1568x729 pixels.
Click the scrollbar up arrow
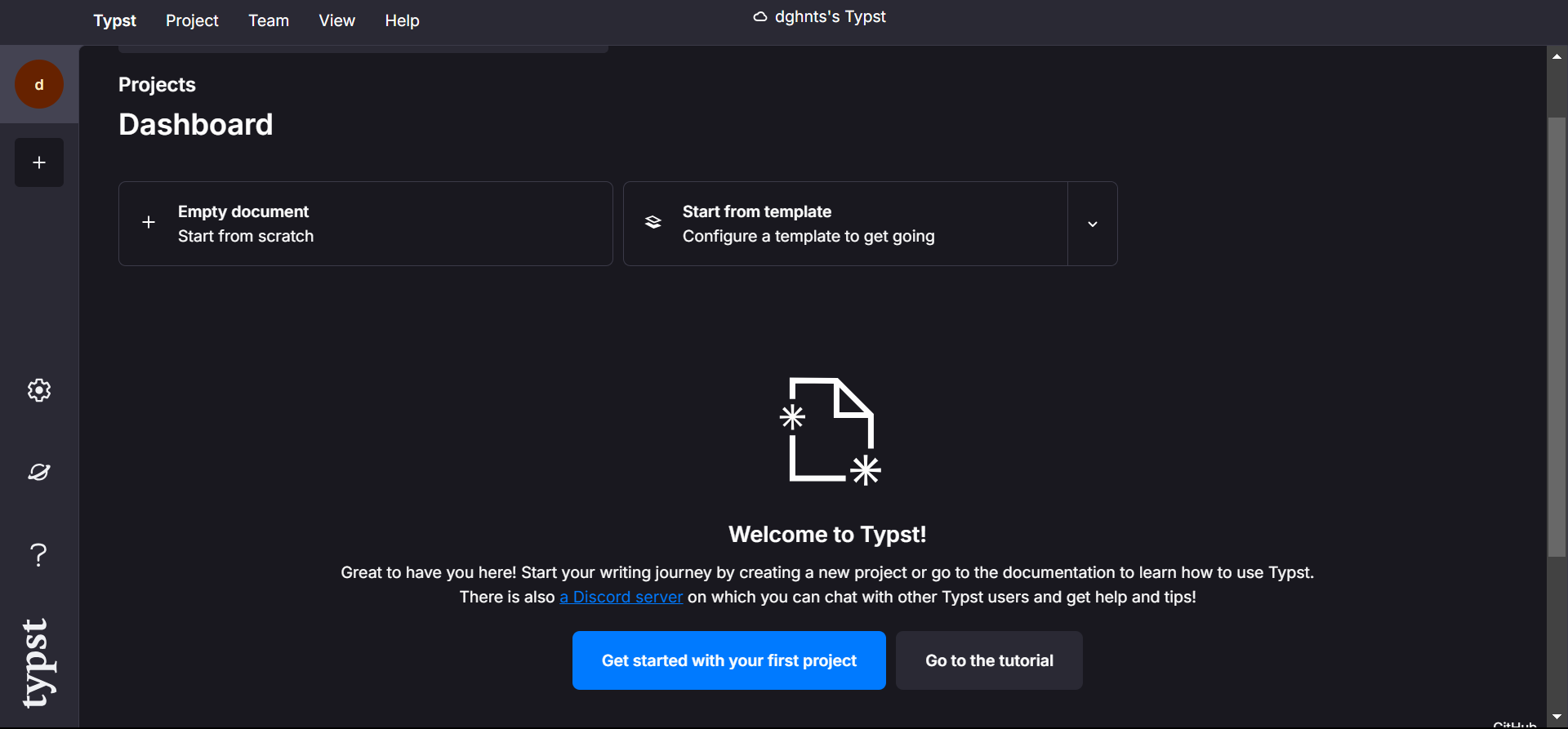pyautogui.click(x=1557, y=56)
